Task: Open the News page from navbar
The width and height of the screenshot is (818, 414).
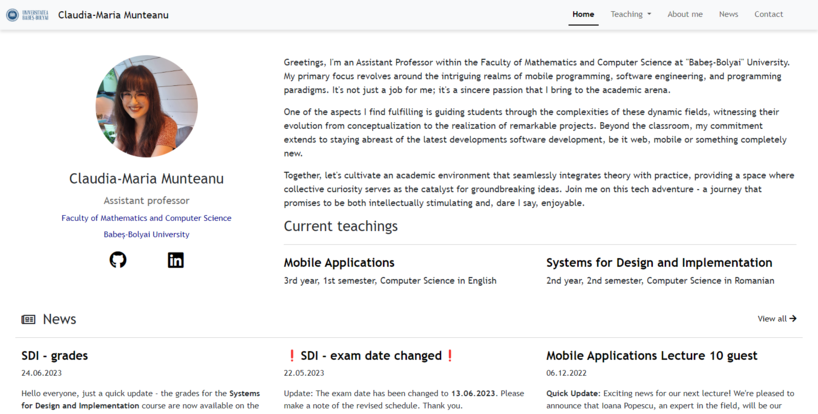Action: click(728, 15)
